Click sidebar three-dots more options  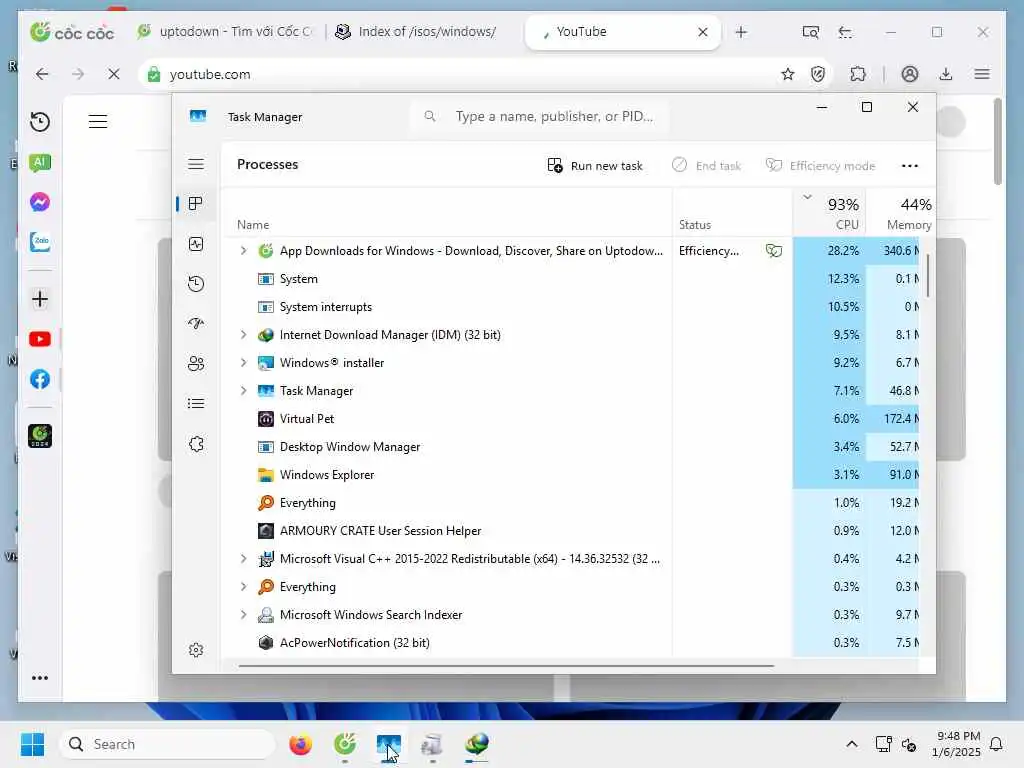(40, 678)
